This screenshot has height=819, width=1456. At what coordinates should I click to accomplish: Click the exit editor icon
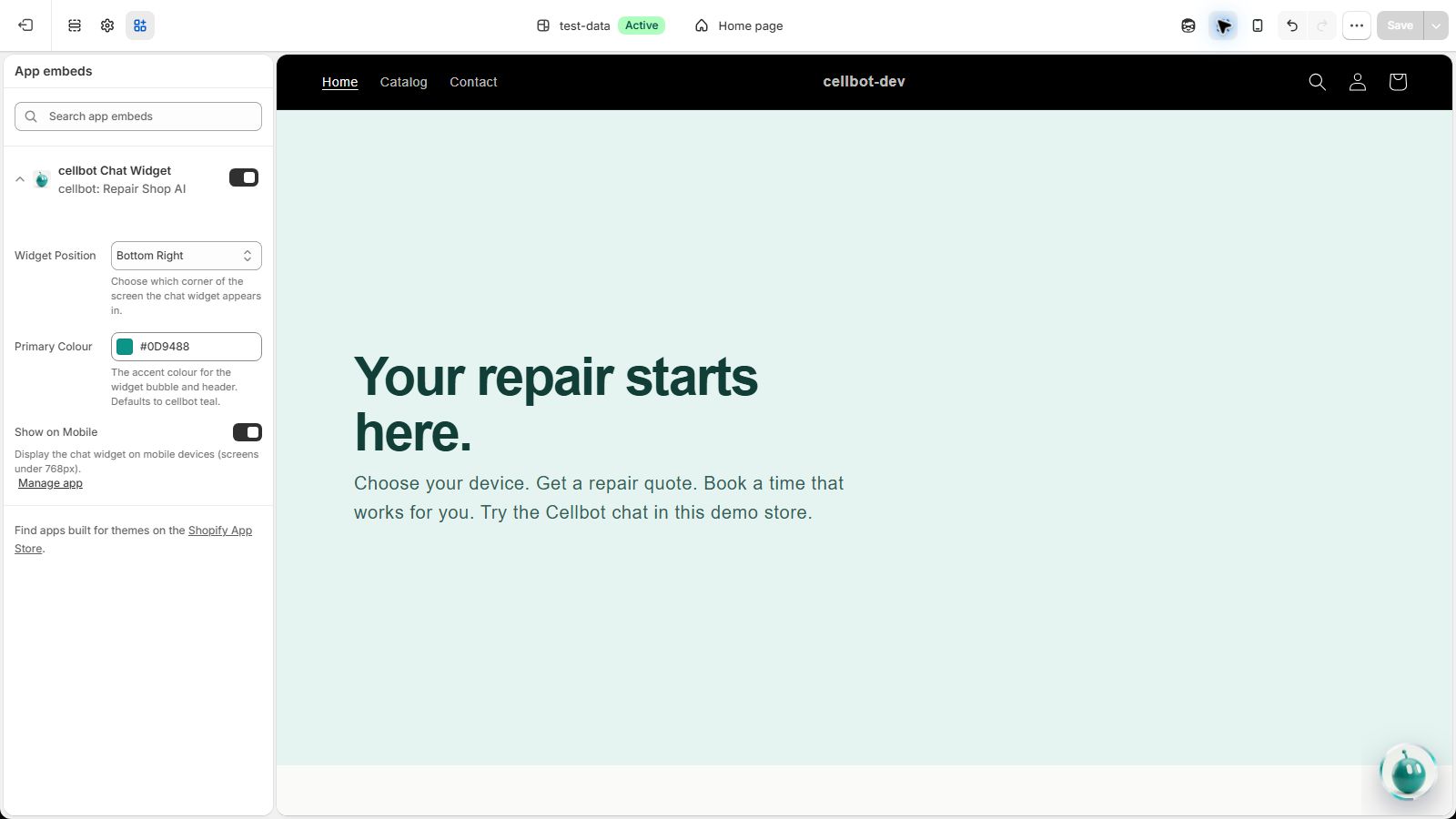pos(25,25)
